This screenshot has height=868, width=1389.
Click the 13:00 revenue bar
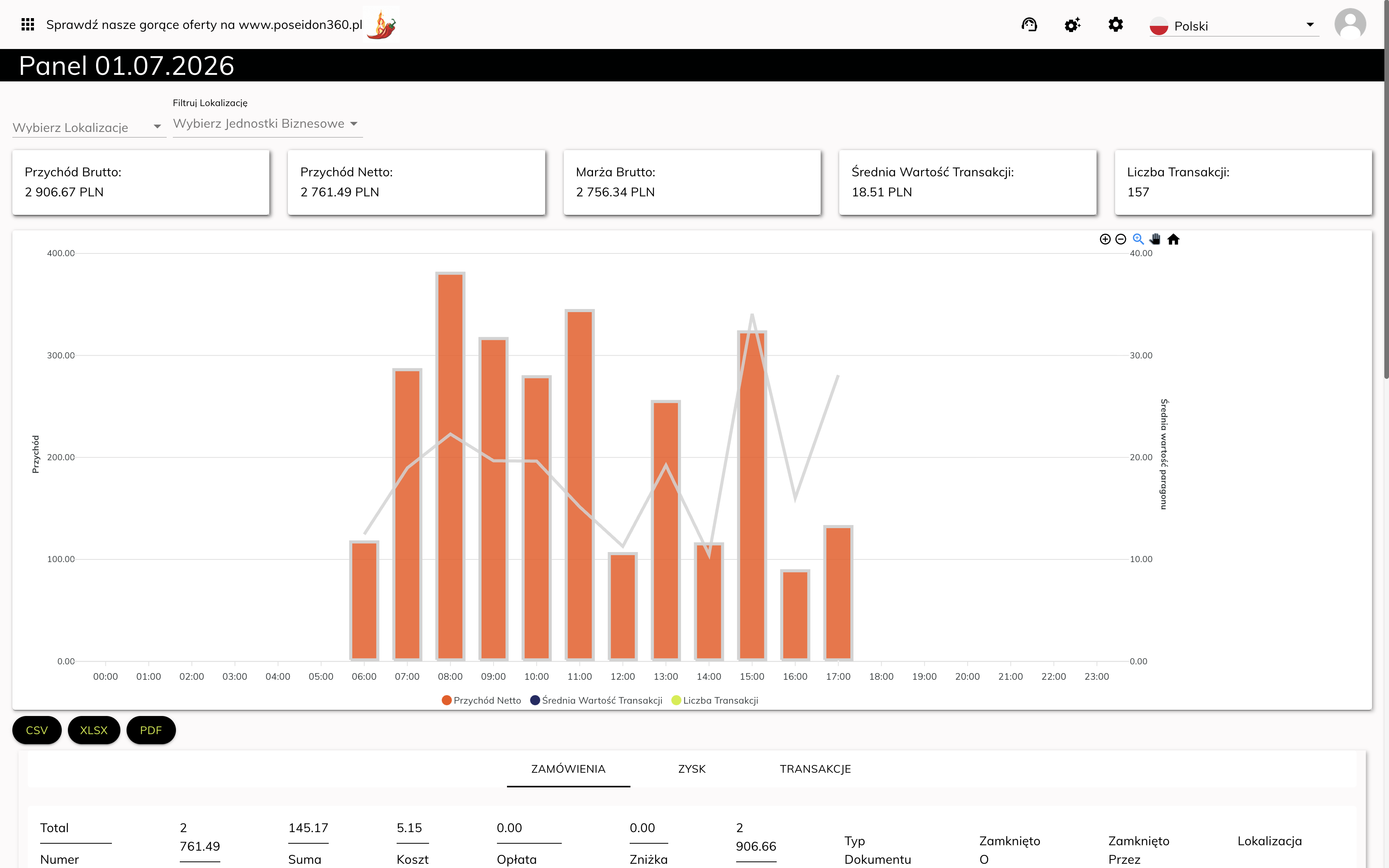click(666, 530)
